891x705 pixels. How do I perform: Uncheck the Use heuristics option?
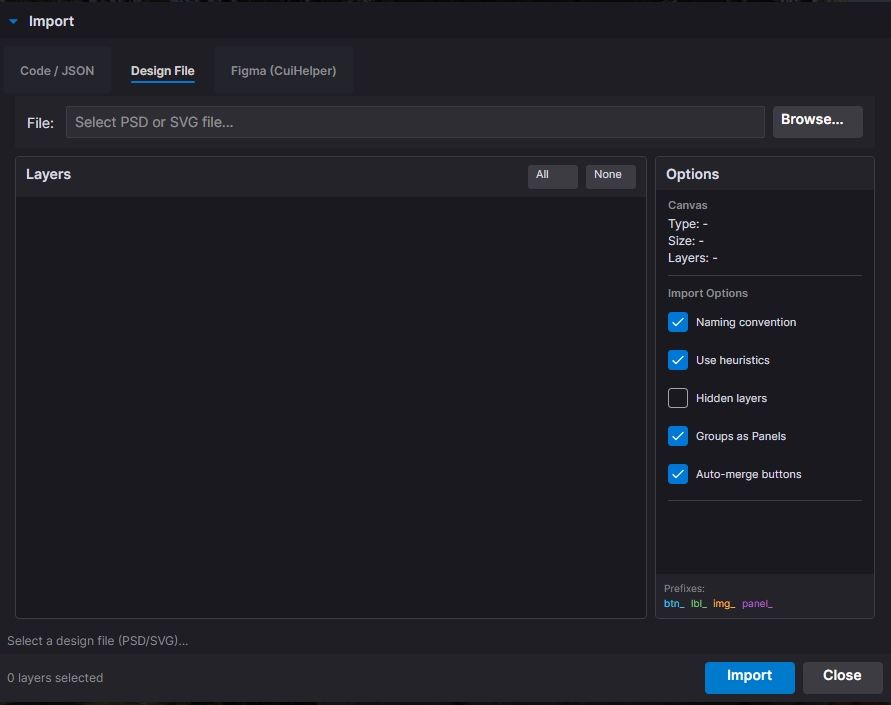(678, 360)
